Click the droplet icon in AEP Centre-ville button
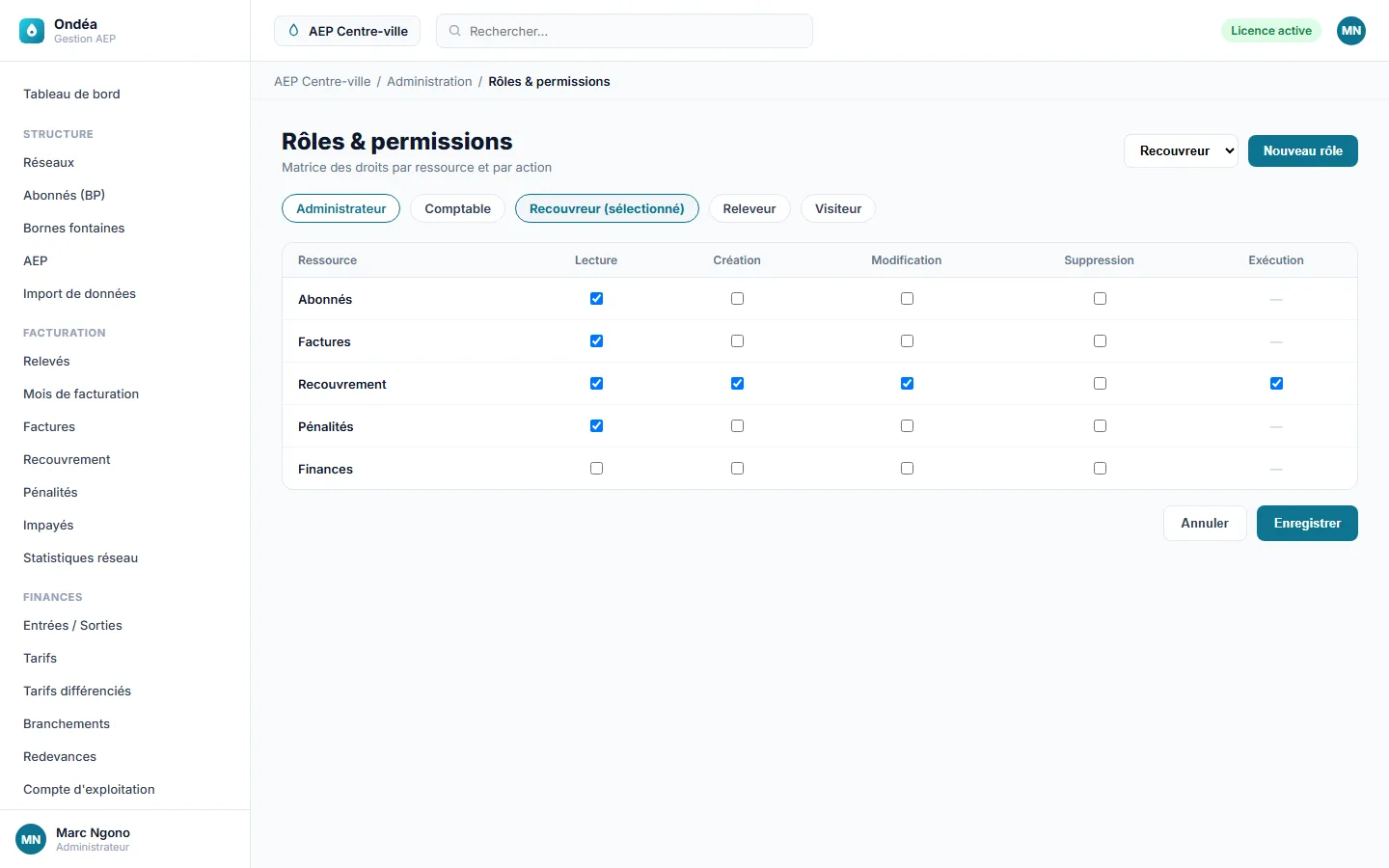This screenshot has width=1389, height=868. (x=294, y=31)
